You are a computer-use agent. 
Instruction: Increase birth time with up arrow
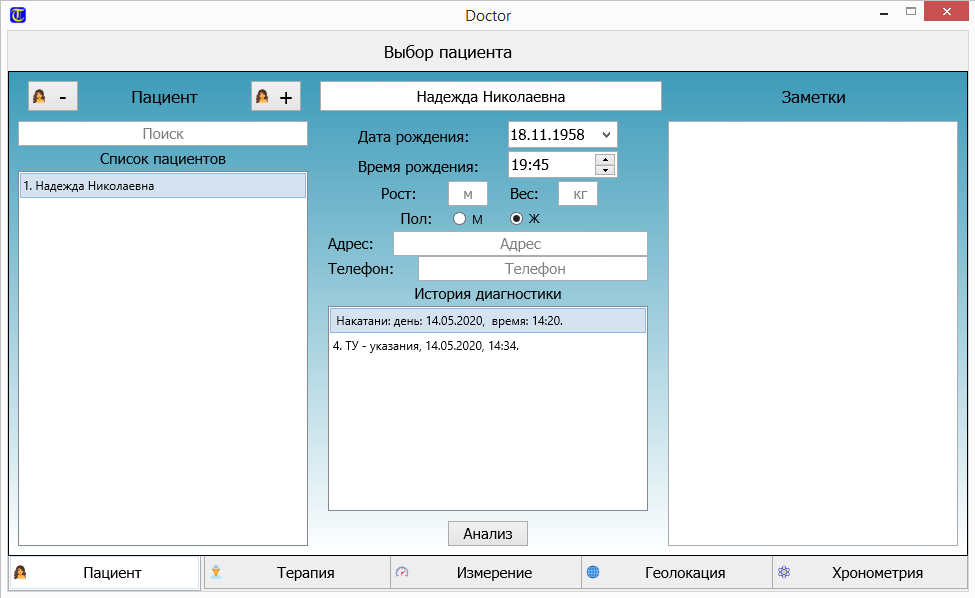click(x=605, y=159)
